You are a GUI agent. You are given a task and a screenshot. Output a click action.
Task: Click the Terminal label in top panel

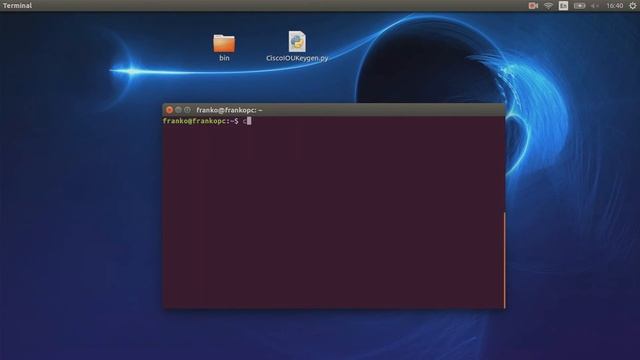tap(17, 5)
